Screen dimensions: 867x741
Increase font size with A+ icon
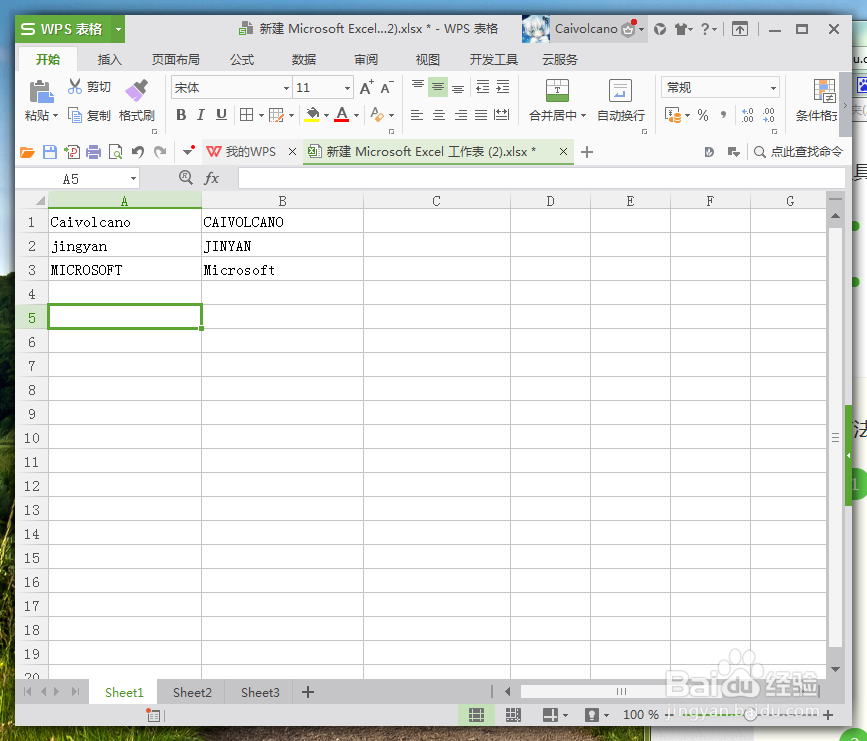point(366,87)
